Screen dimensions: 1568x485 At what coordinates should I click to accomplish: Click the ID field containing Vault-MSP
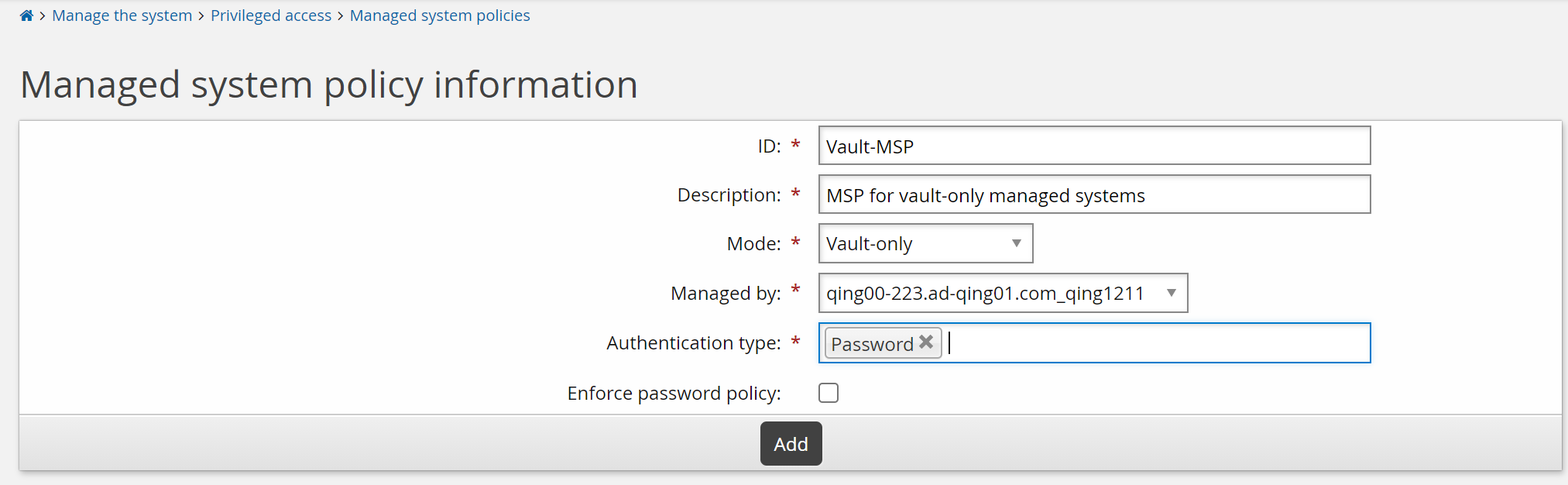point(1093,146)
